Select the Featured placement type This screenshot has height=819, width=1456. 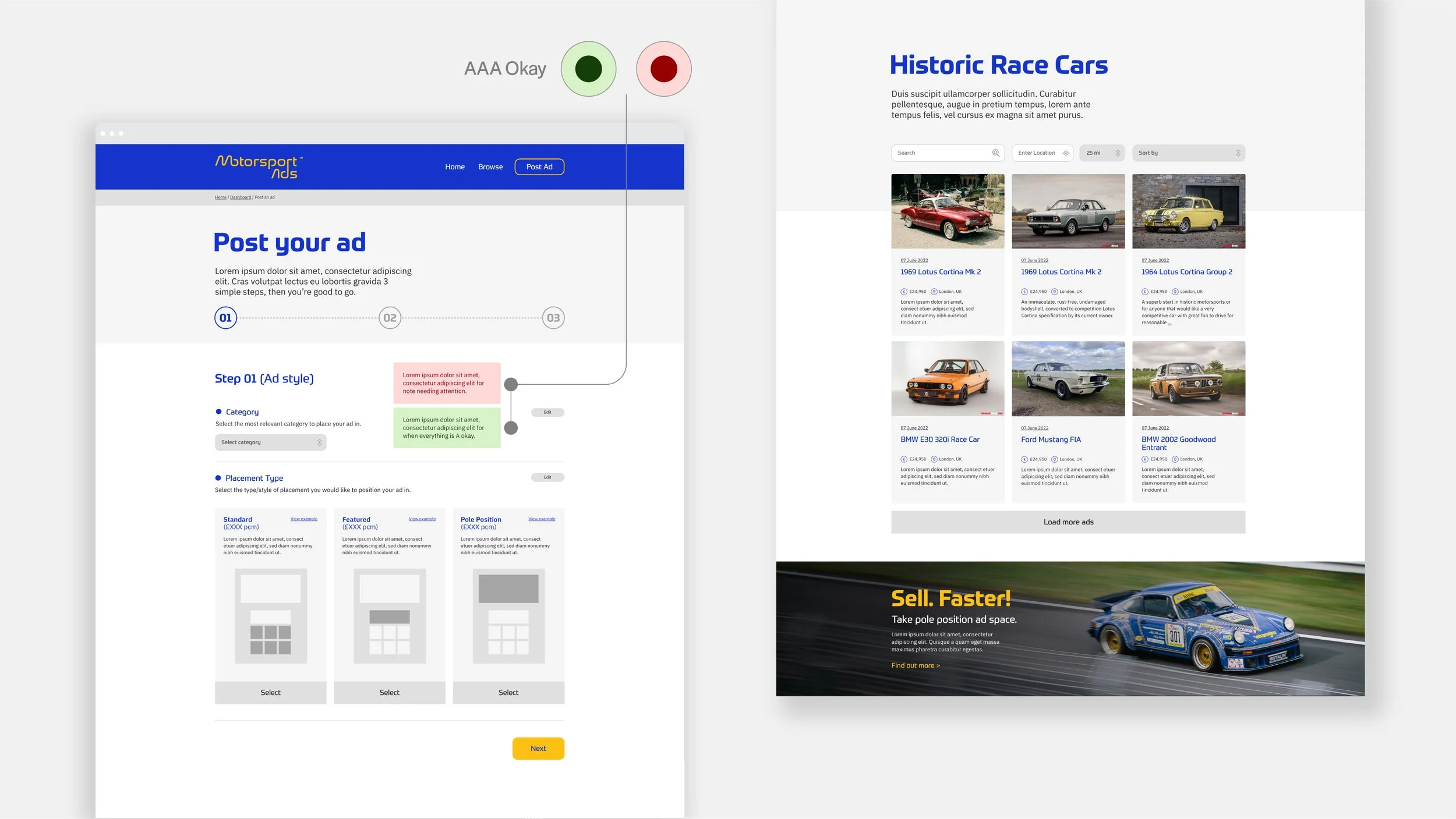pyautogui.click(x=389, y=693)
